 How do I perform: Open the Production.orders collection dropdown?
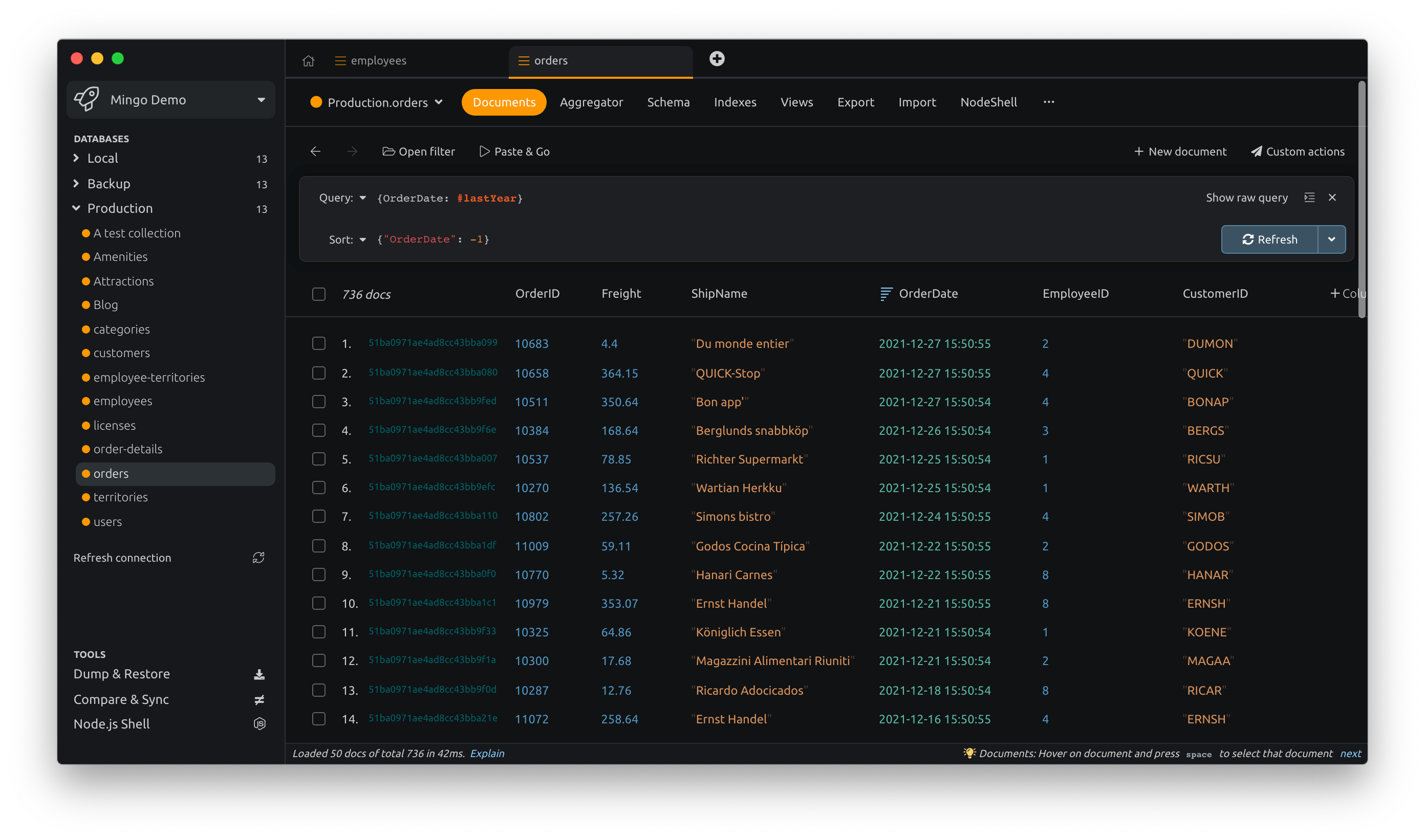pos(438,102)
